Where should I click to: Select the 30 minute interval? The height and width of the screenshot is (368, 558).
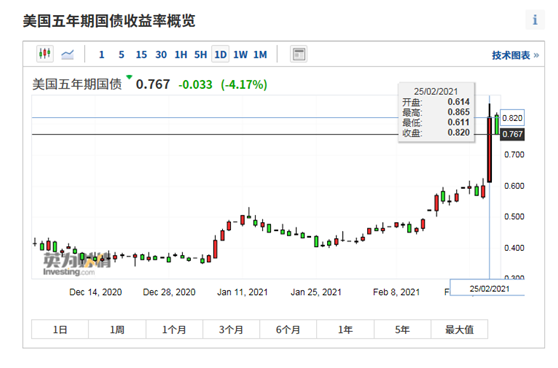[161, 55]
